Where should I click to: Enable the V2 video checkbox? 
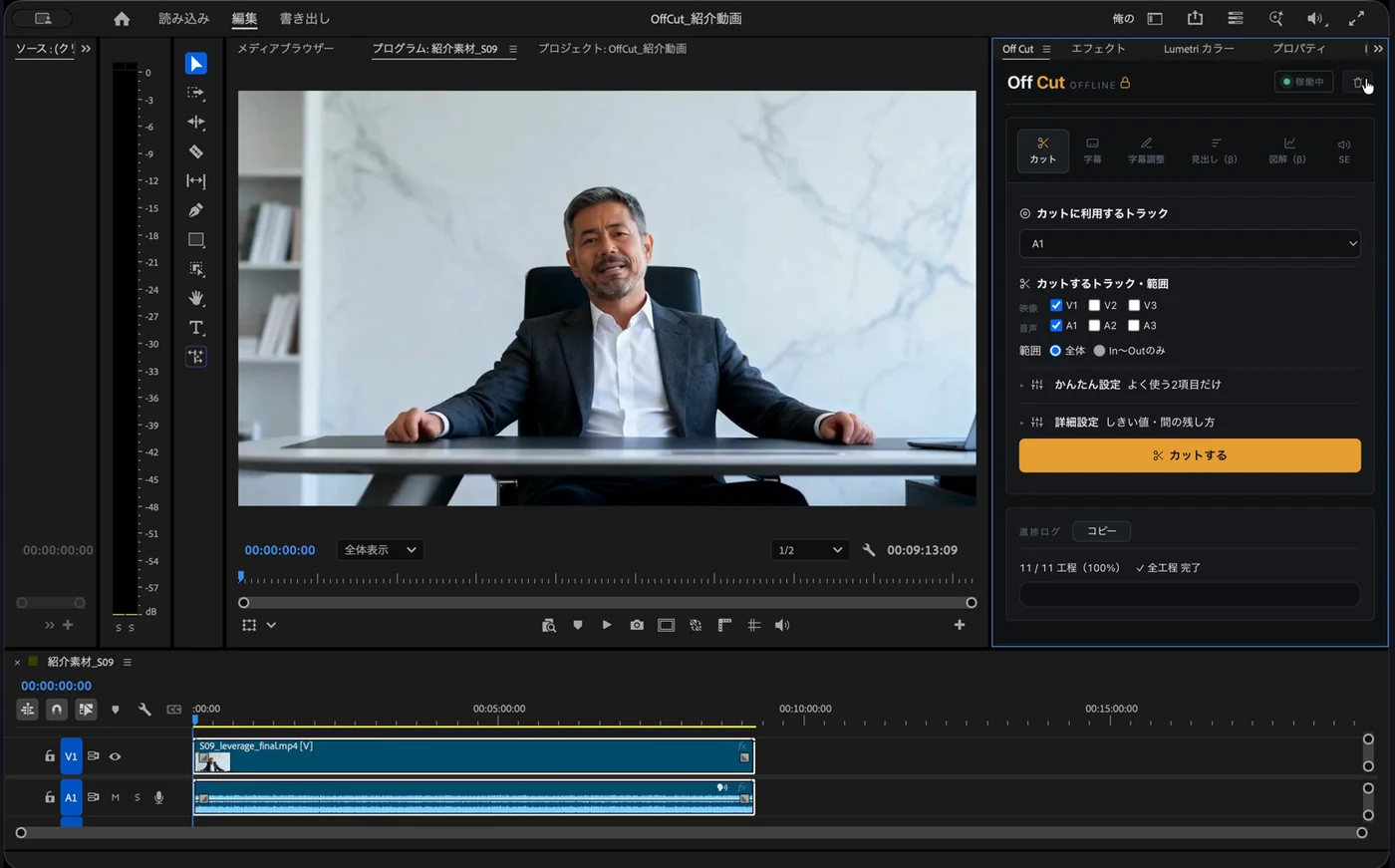1094,305
